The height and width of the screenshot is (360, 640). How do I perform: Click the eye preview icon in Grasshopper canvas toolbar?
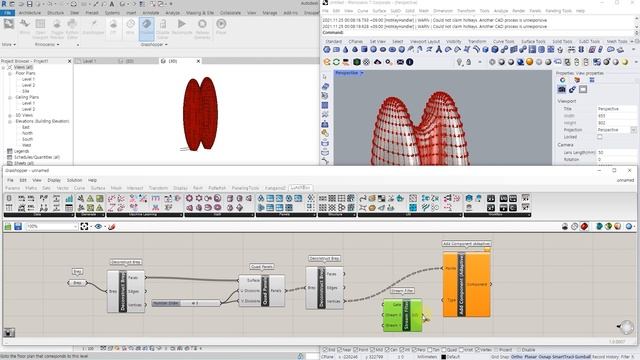(98, 226)
